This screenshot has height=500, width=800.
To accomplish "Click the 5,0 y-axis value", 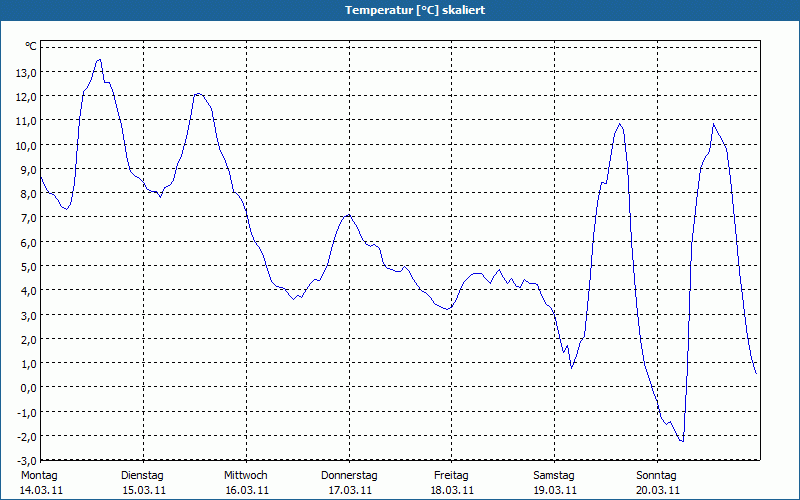I will [x=29, y=267].
